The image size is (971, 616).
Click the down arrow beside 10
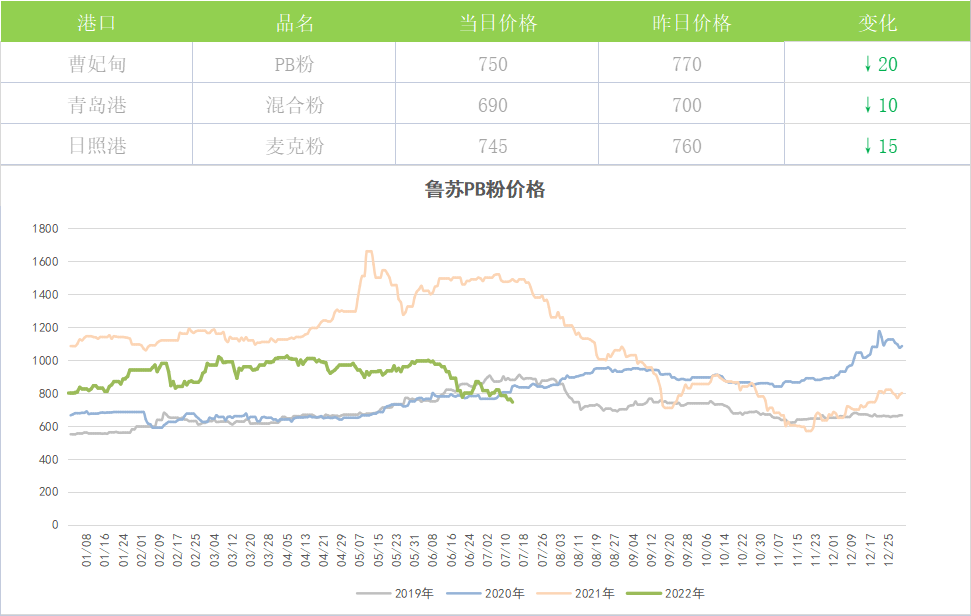coord(867,105)
